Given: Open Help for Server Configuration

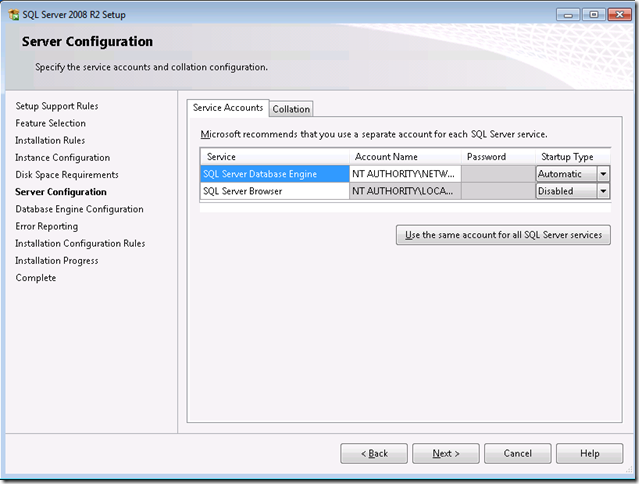Looking at the screenshot, I should 590,453.
